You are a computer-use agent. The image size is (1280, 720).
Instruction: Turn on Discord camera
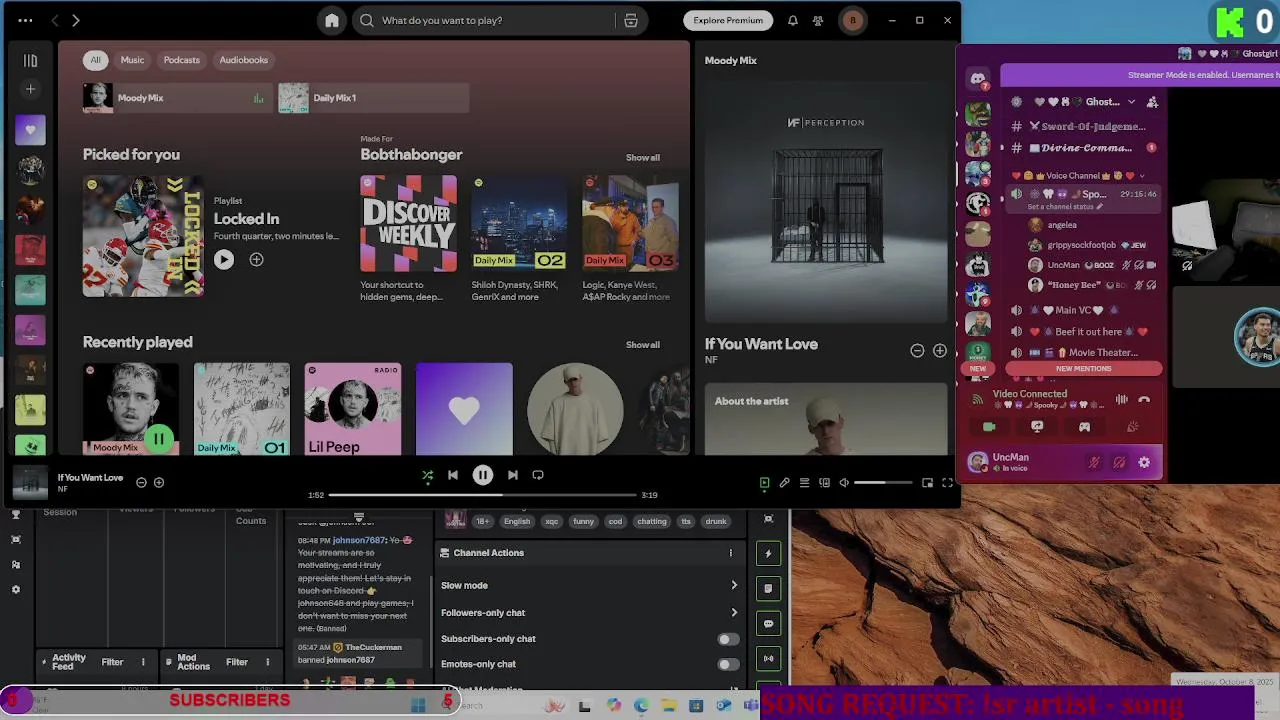coord(989,427)
